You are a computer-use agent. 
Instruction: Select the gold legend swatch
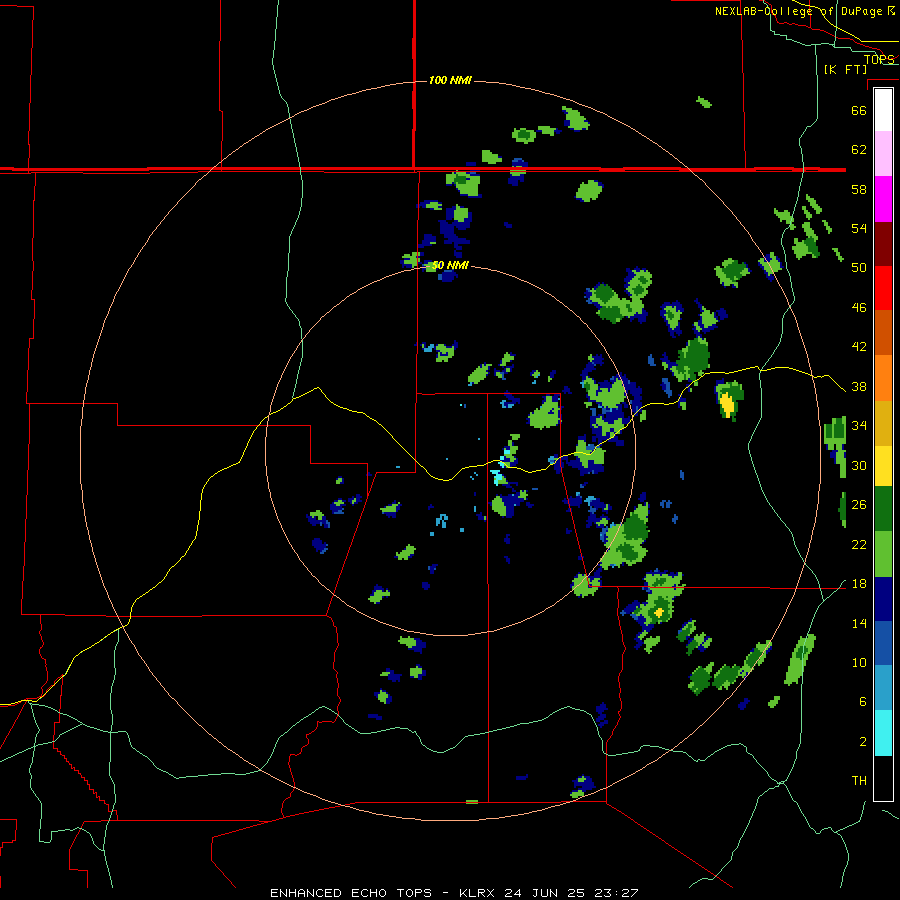tap(883, 423)
